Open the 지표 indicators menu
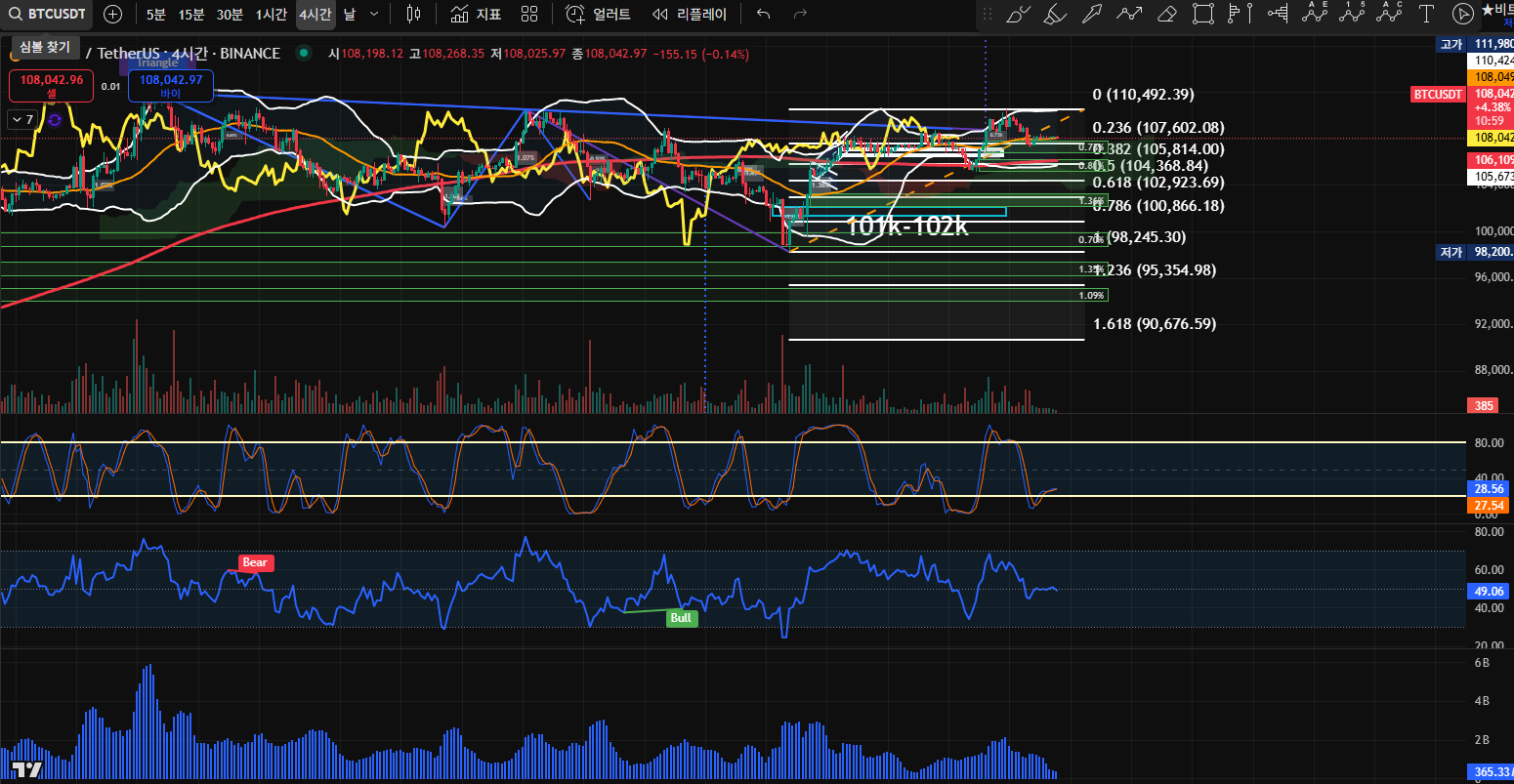1514x784 pixels. (477, 15)
